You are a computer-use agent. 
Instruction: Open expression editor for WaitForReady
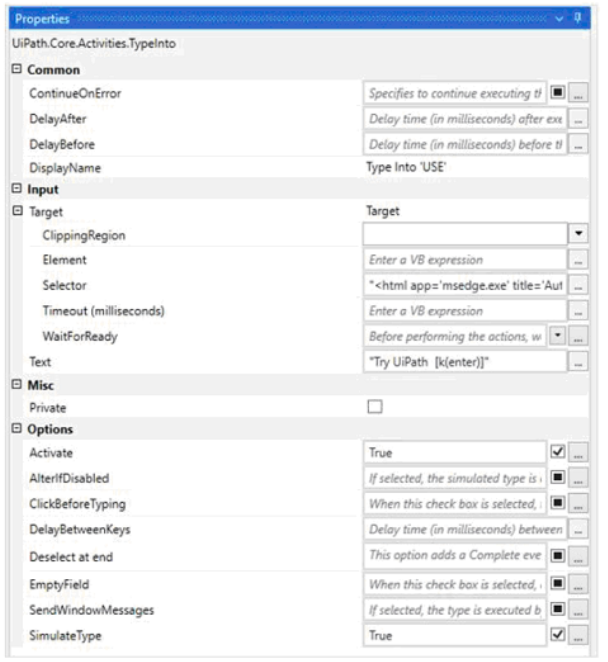click(578, 336)
